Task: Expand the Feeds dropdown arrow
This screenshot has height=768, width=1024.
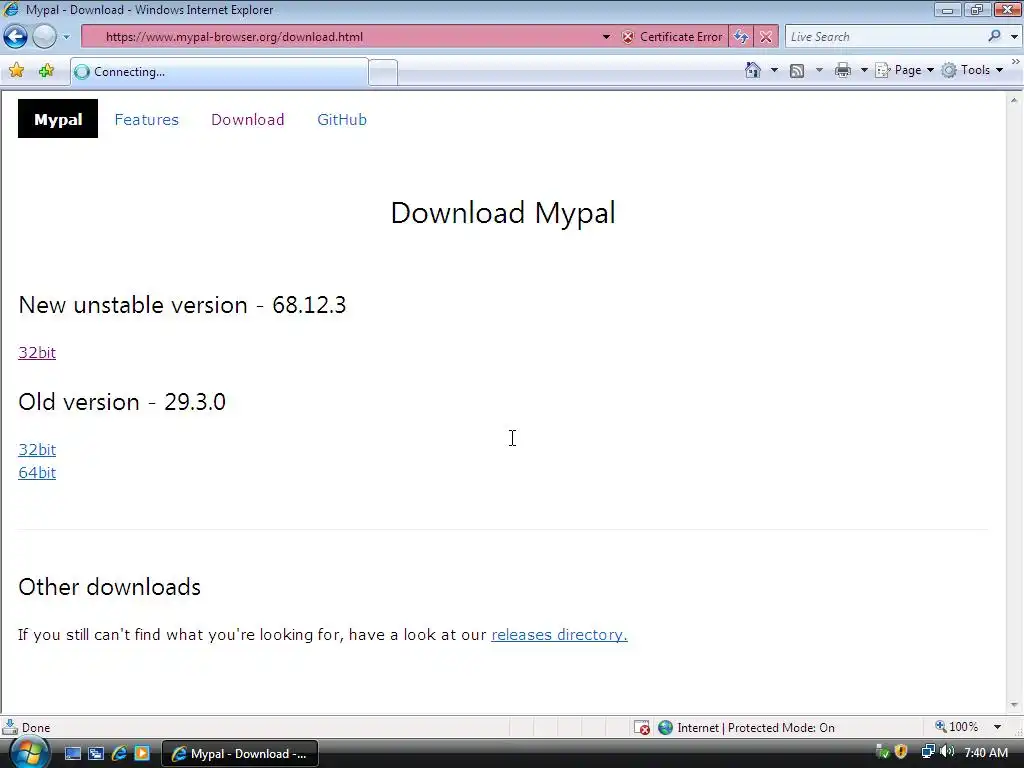Action: coord(819,70)
